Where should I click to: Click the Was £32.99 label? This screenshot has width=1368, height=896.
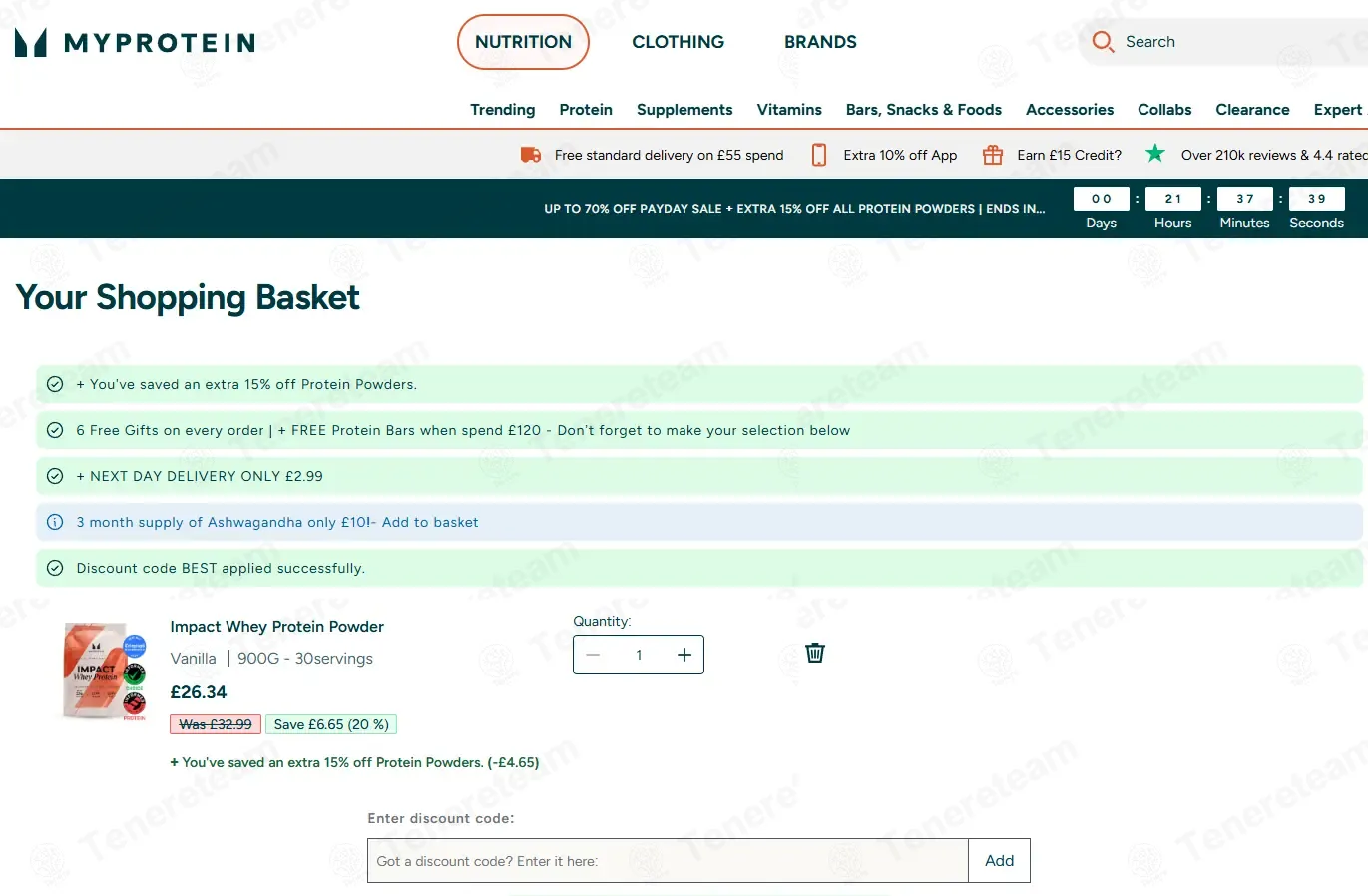point(216,724)
